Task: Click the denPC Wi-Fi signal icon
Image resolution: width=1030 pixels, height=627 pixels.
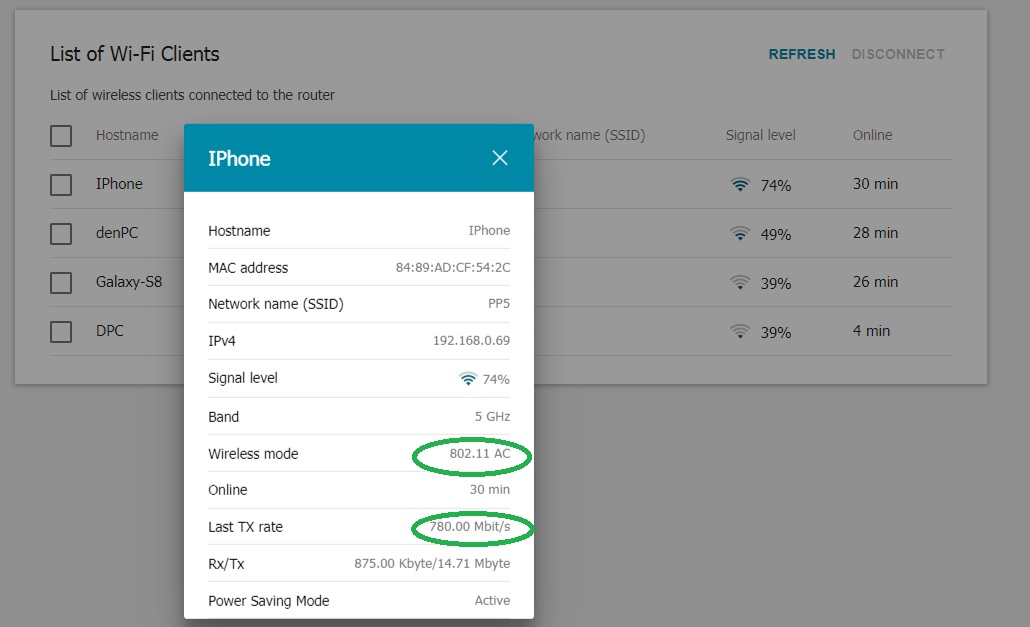Action: coord(740,233)
